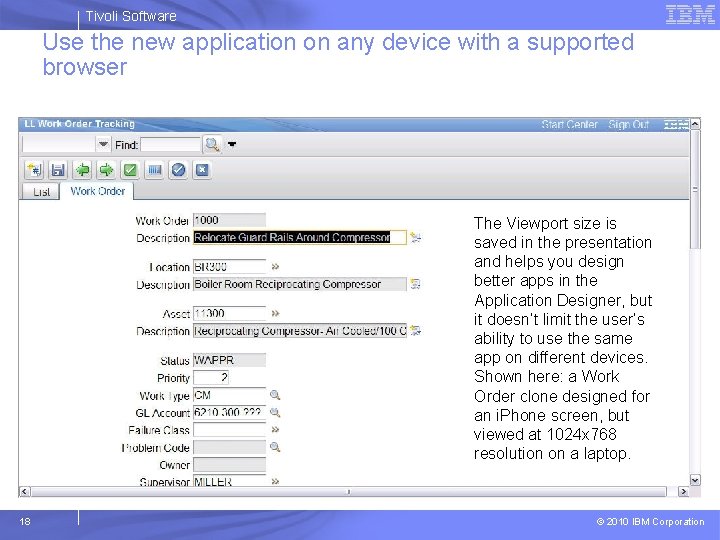Click the Start Center link
The image size is (720, 540).
tap(569, 124)
